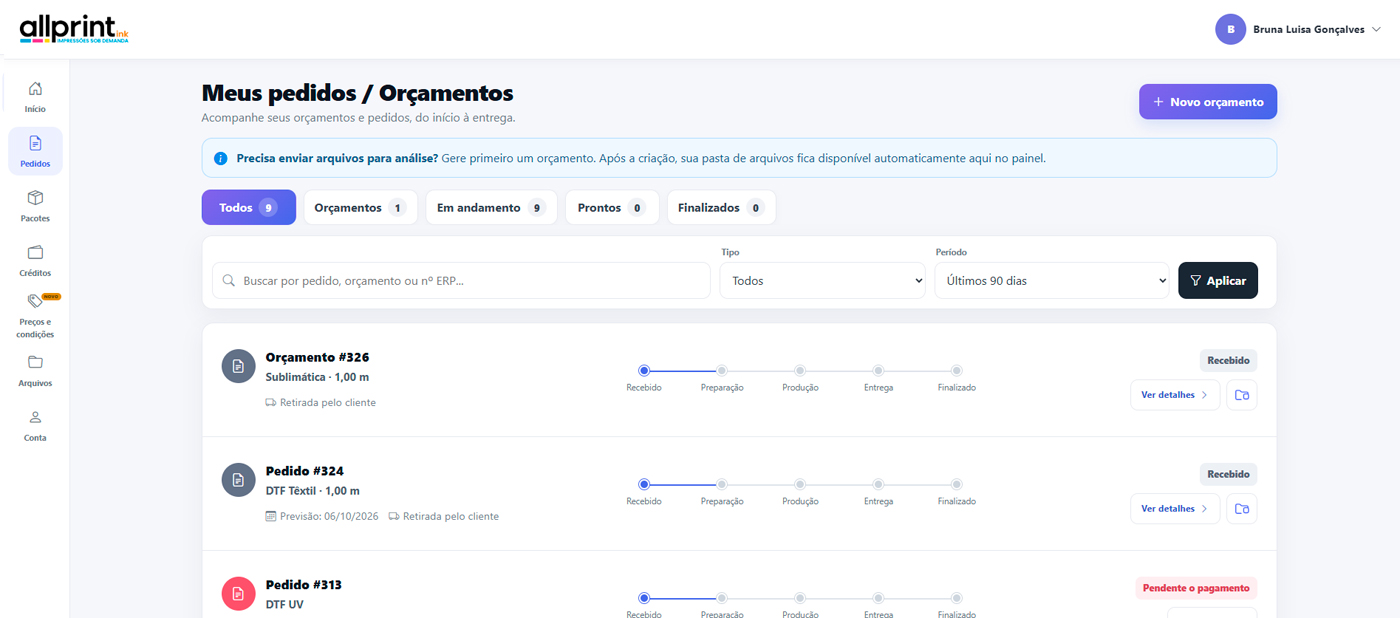Click the magnifier icon in search field
This screenshot has height=618, width=1400.
[x=229, y=281]
